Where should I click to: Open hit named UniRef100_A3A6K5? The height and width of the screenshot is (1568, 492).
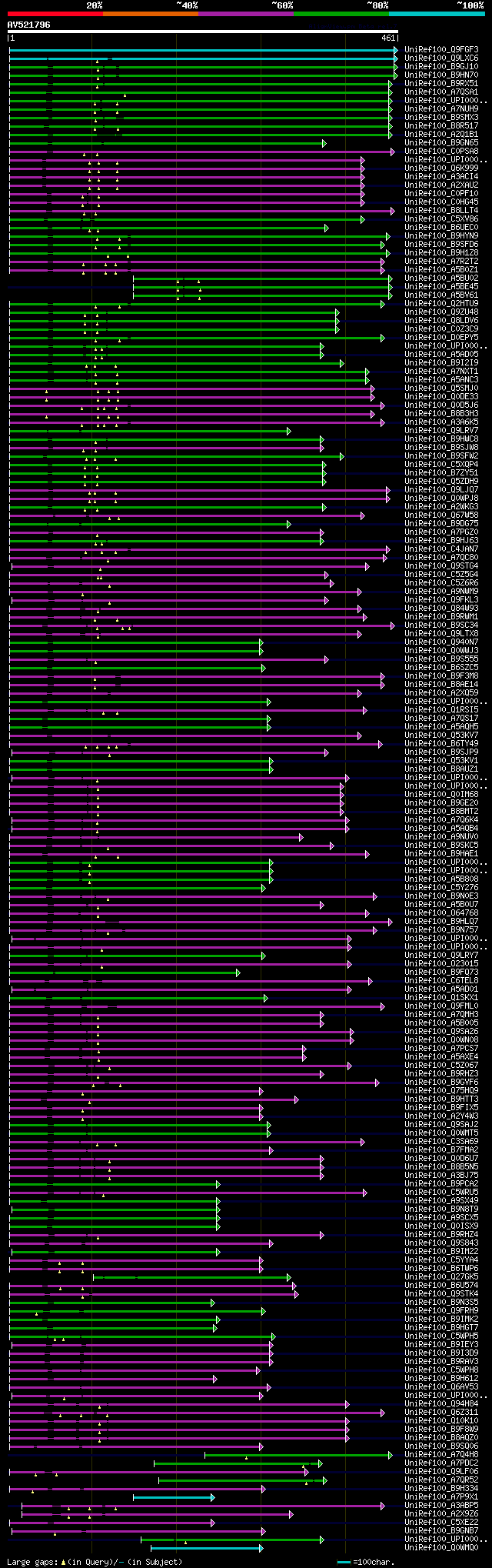(441, 422)
